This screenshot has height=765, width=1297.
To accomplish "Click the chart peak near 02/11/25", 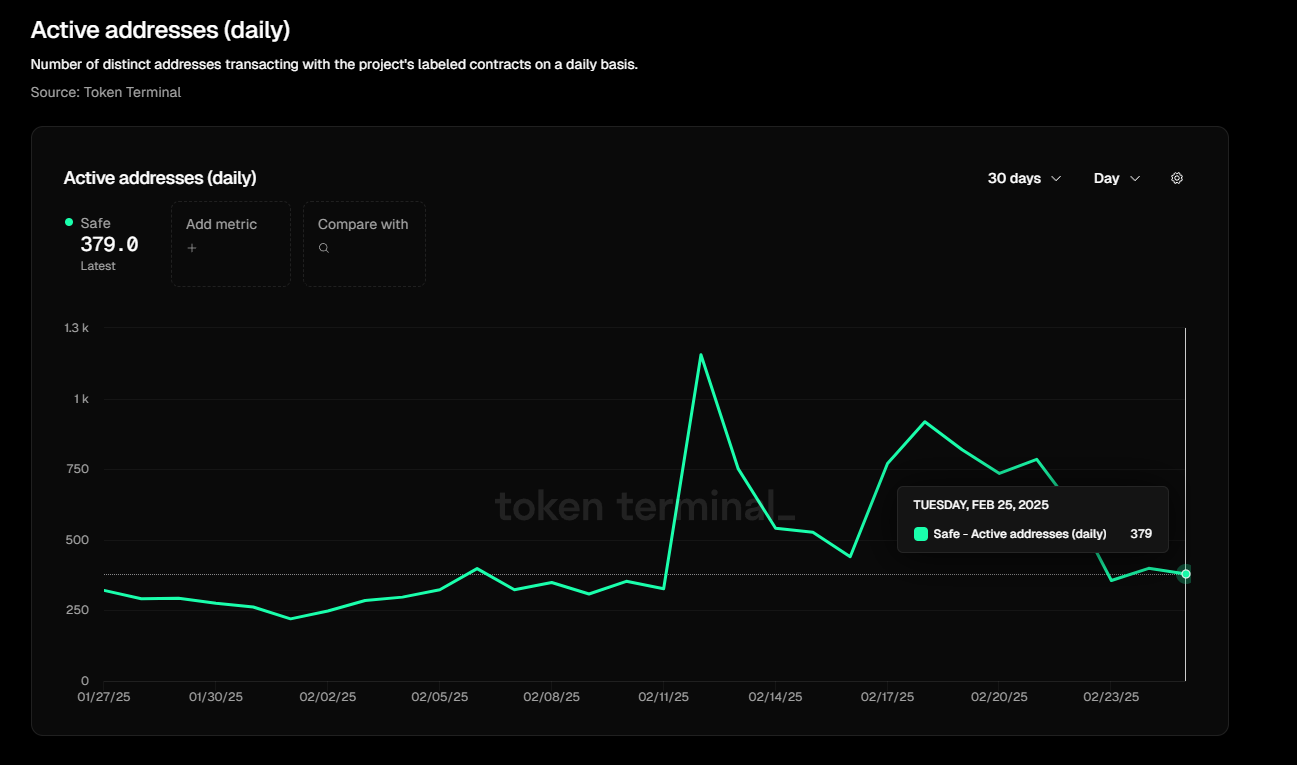I will (x=702, y=354).
